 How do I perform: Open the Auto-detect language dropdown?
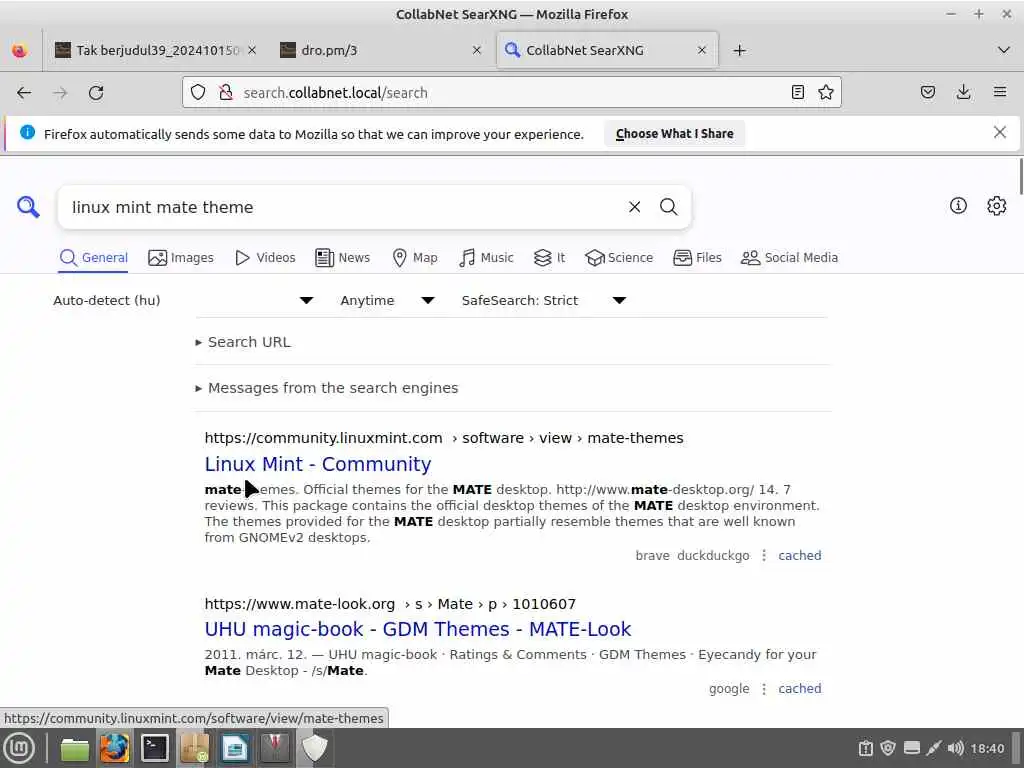[183, 300]
